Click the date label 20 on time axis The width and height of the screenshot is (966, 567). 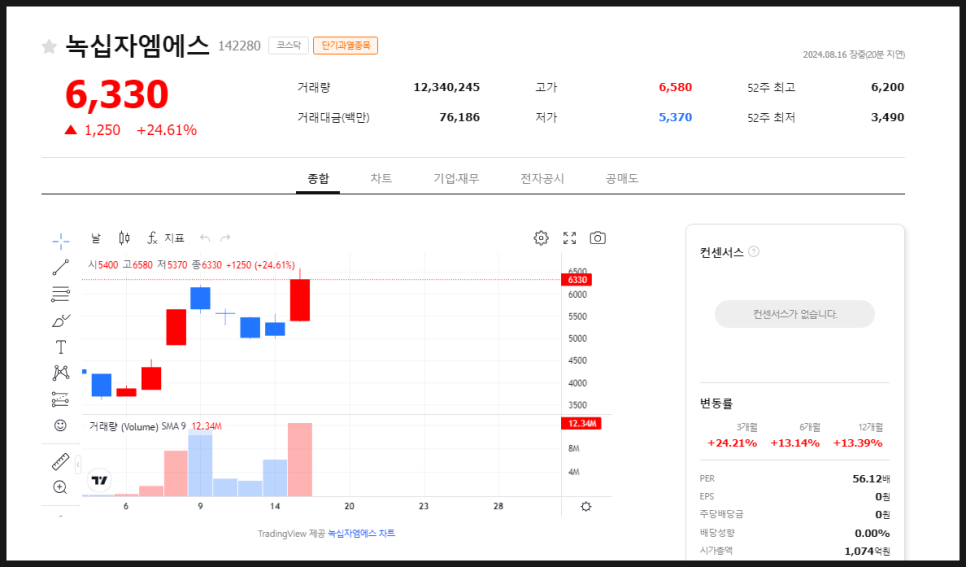349,506
